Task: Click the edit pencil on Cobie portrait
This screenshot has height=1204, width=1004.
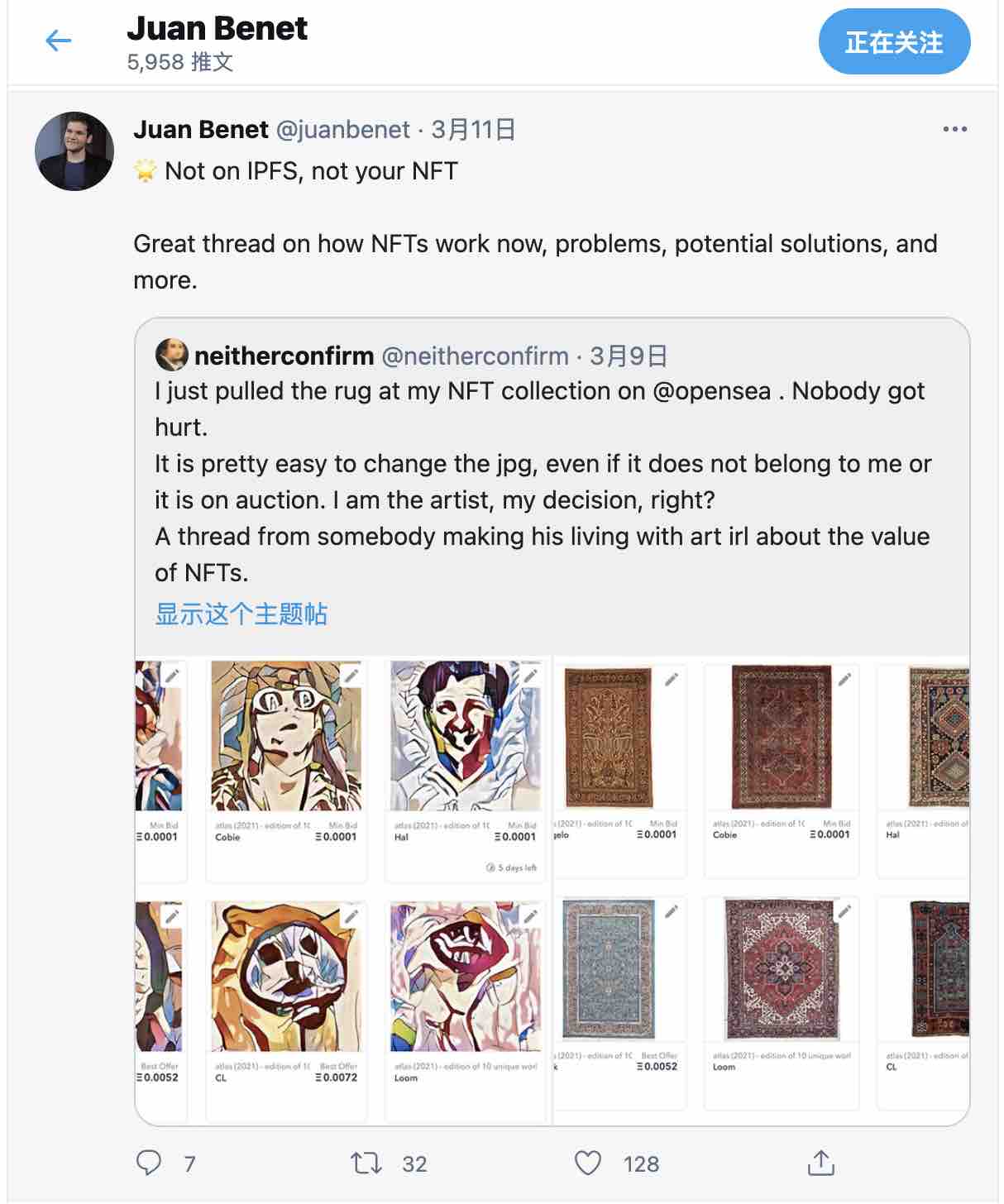Action: 351,676
